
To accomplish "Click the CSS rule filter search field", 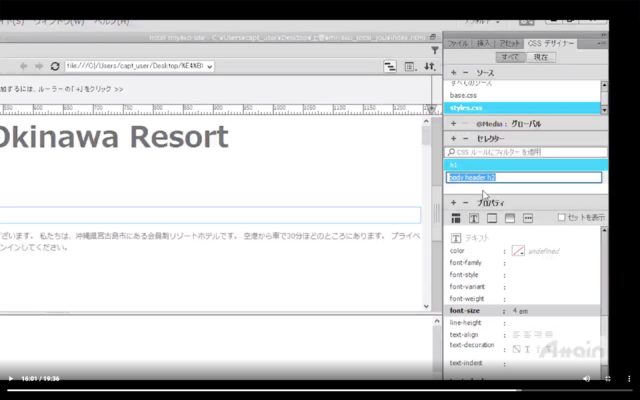I will 526,152.
